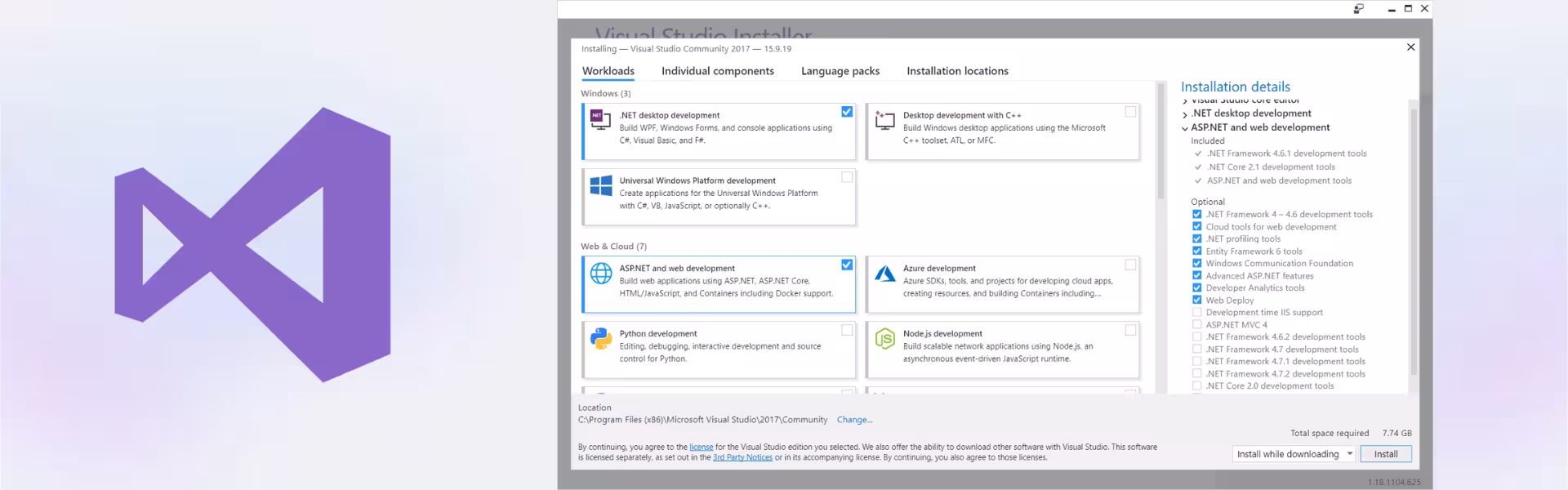Click the Install button
Image resolution: width=1568 pixels, height=490 pixels.
1386,454
